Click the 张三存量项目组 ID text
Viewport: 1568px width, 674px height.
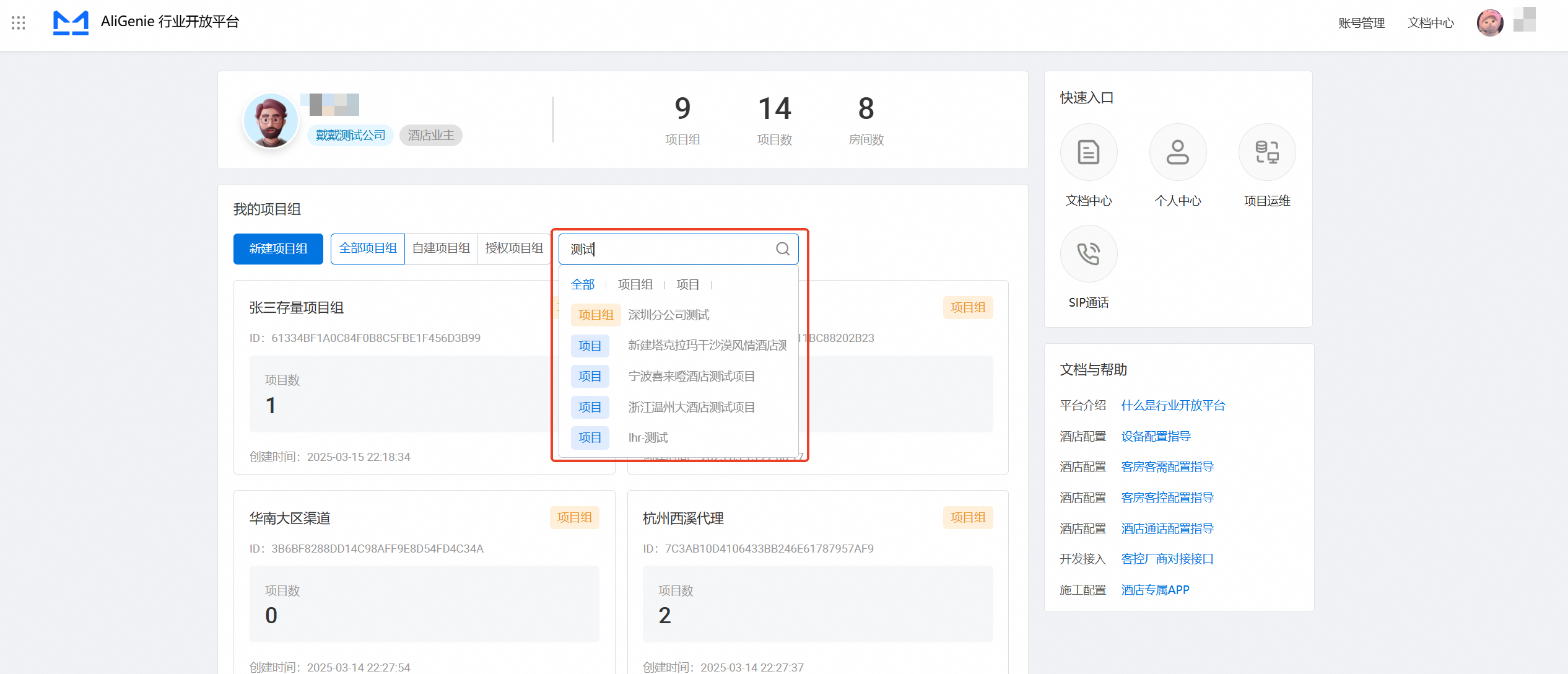coord(365,338)
